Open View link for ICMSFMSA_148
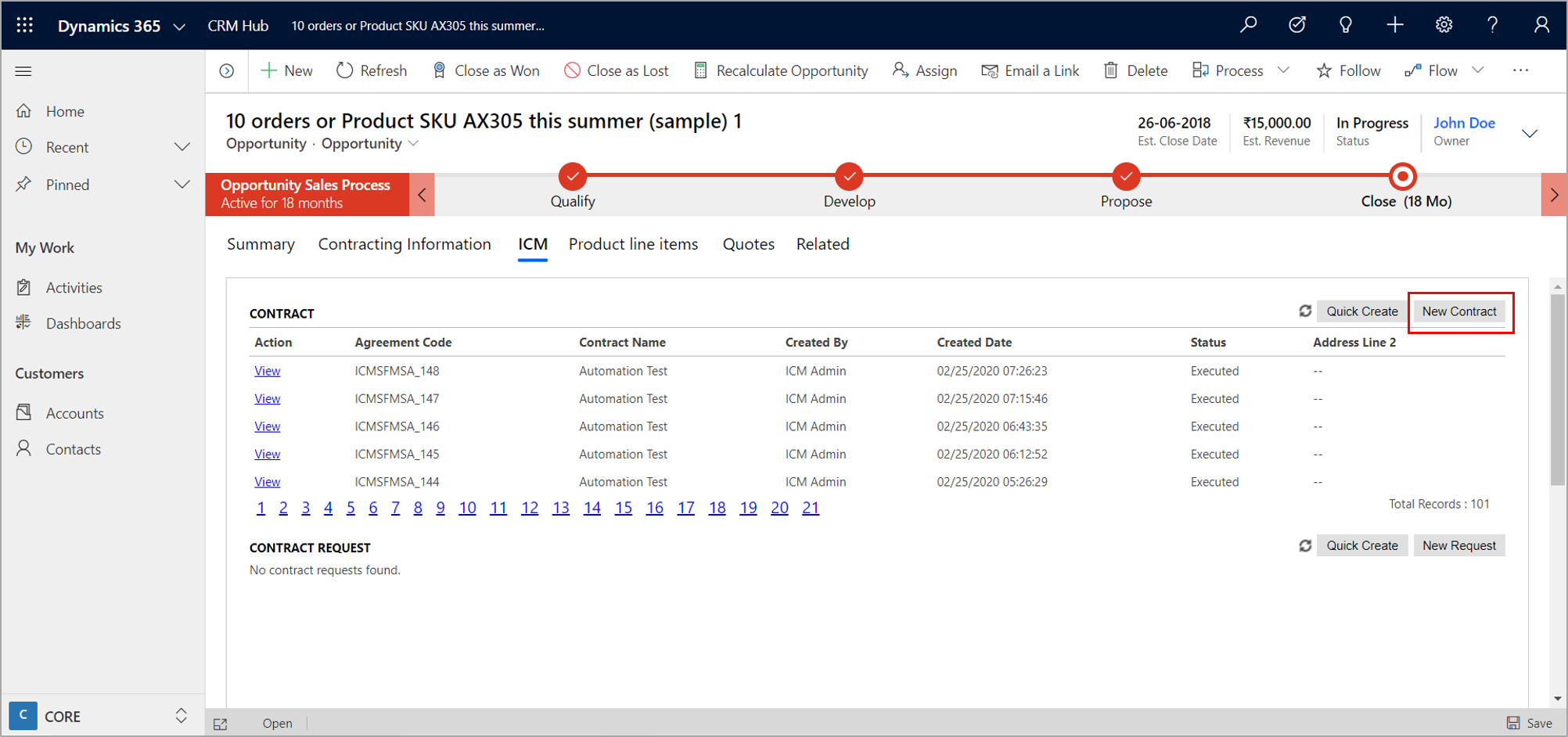The height and width of the screenshot is (737, 1568). tap(267, 371)
